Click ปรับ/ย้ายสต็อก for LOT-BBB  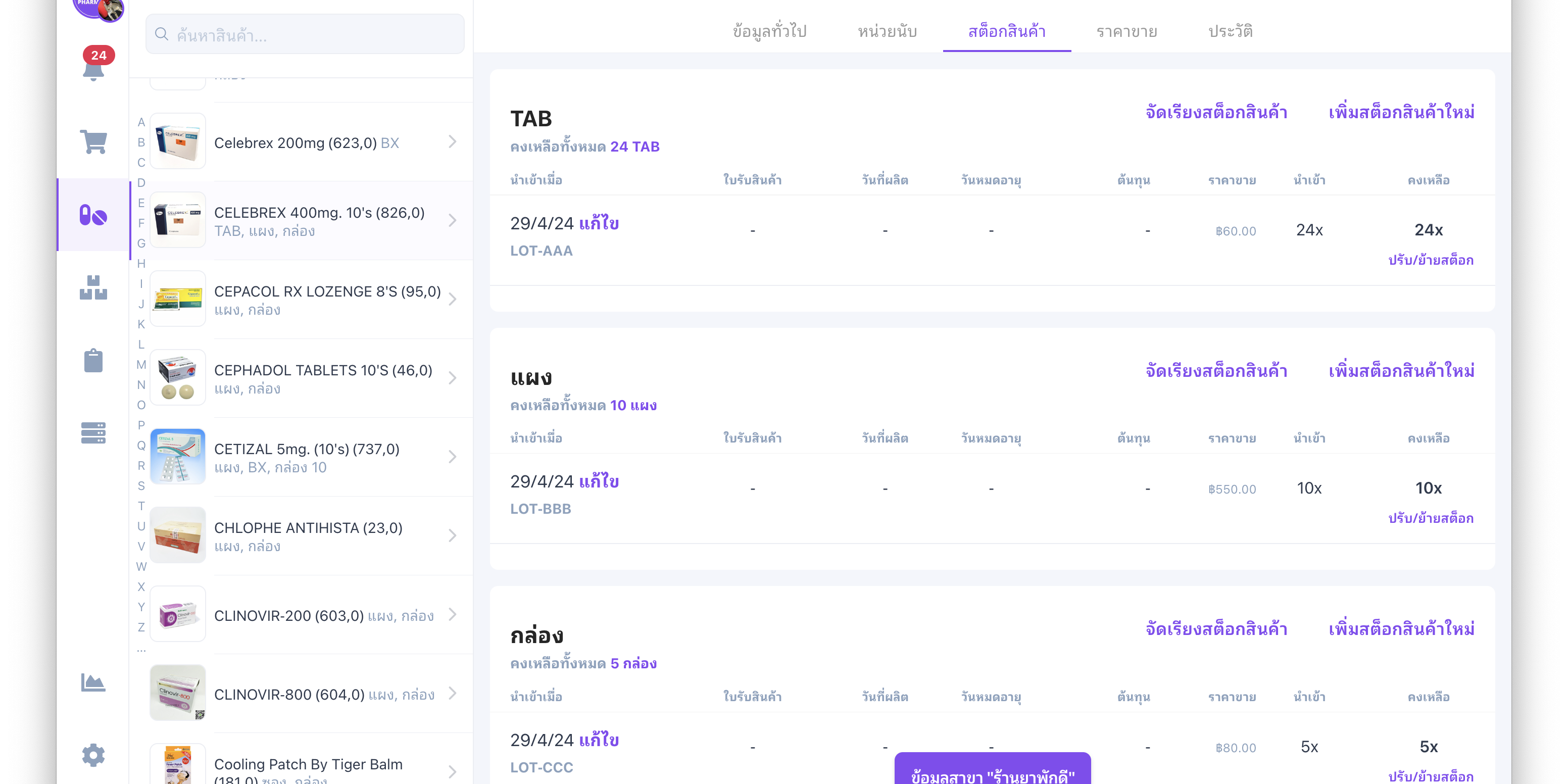point(1431,518)
